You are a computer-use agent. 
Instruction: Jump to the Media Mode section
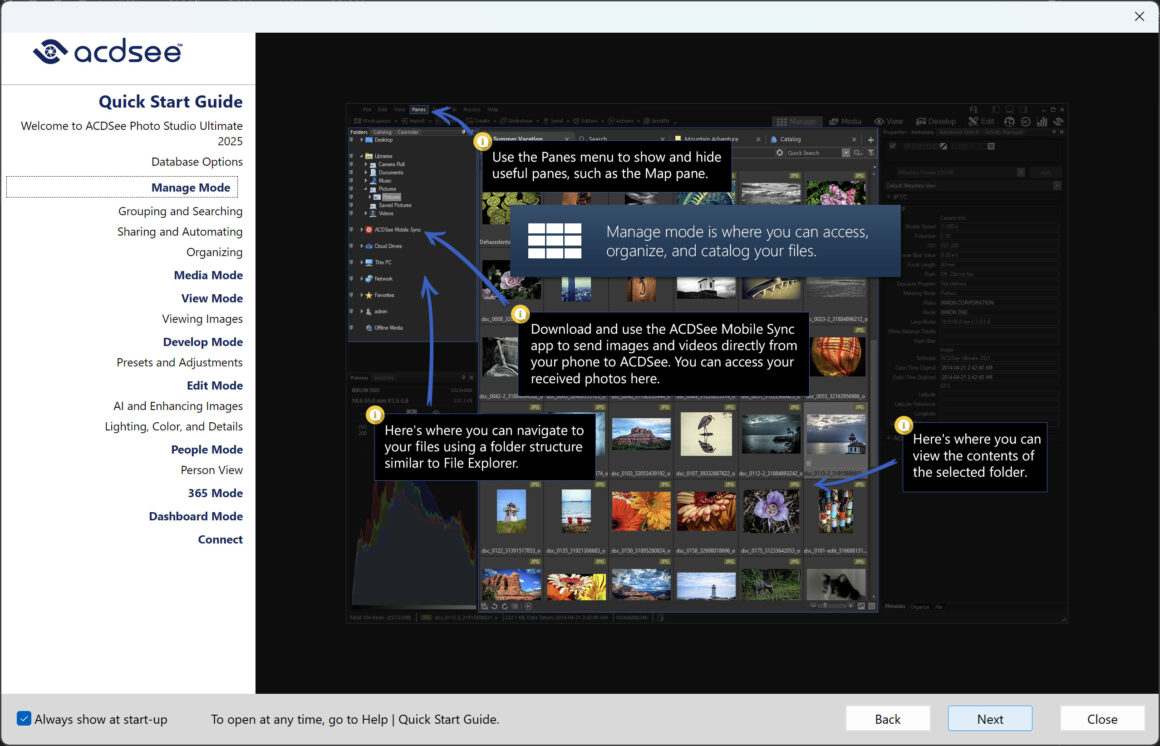208,275
